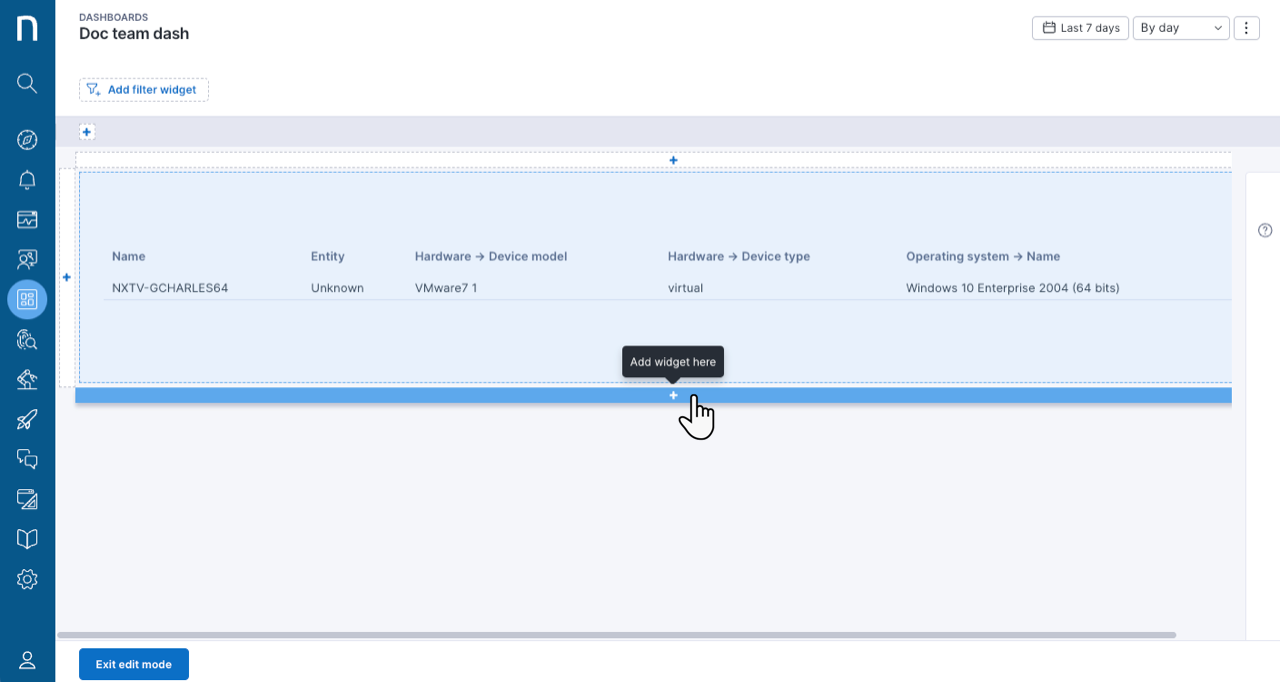Open the settings gear in sidebar

click(27, 579)
